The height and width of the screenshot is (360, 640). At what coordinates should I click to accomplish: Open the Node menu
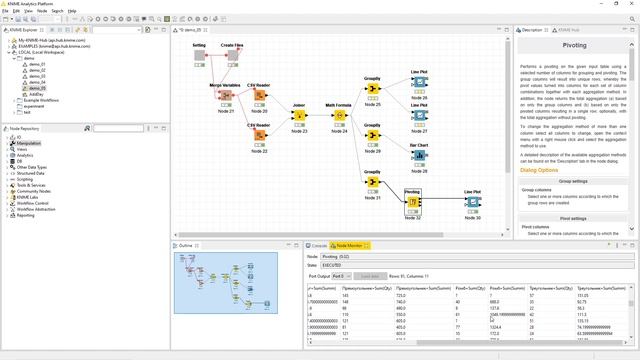[x=42, y=11]
